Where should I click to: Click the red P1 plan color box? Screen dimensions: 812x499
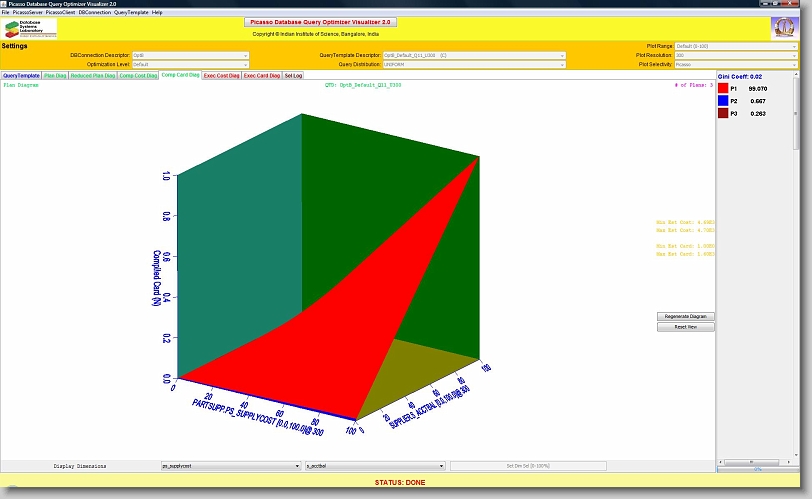coord(724,88)
